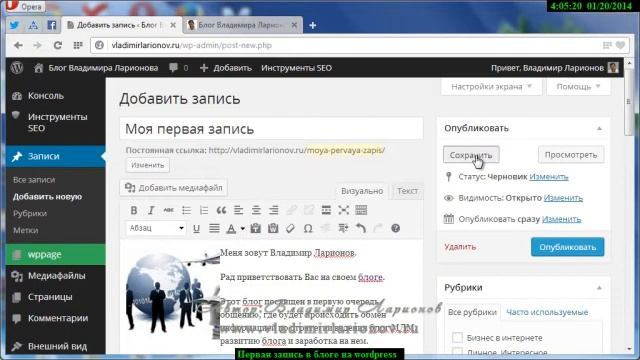The height and width of the screenshot is (360, 640).
Task: Open text color dropdown arrow
Action: tap(242, 228)
